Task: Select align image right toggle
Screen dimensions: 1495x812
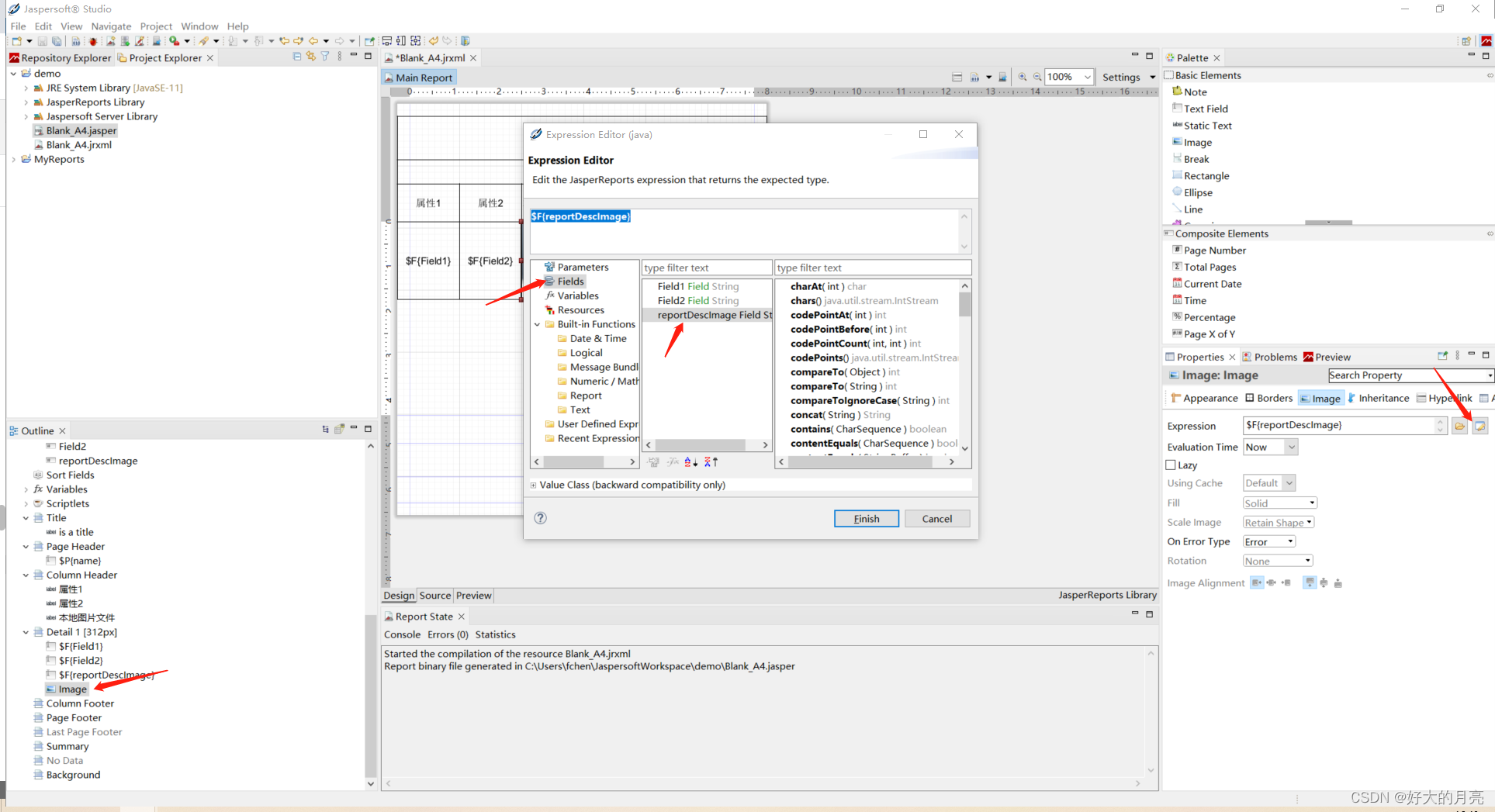Action: (x=1286, y=582)
